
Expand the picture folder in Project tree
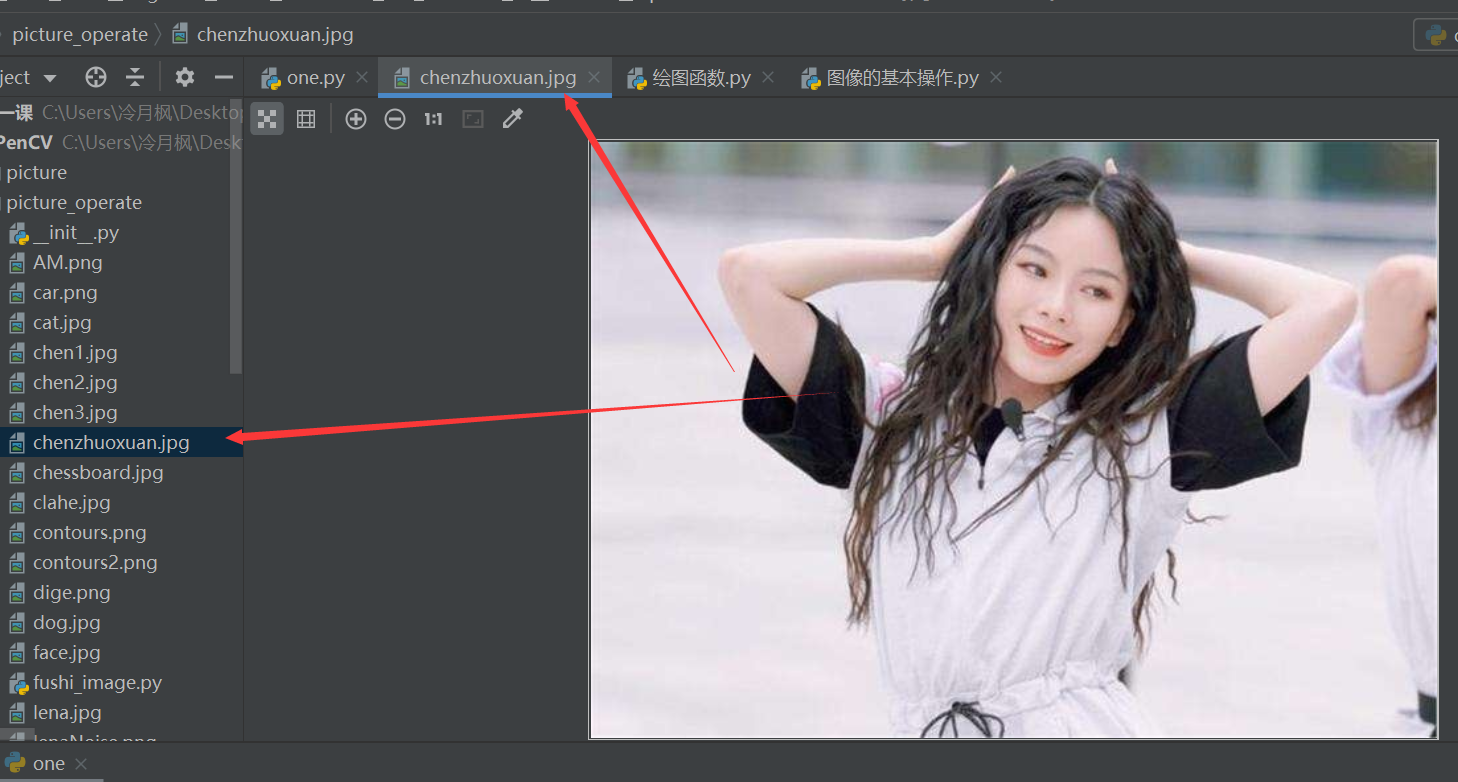point(36,172)
